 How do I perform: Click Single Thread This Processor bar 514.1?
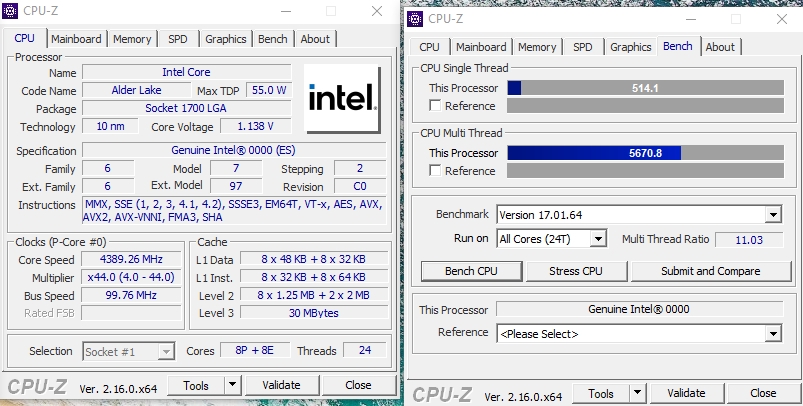click(645, 88)
